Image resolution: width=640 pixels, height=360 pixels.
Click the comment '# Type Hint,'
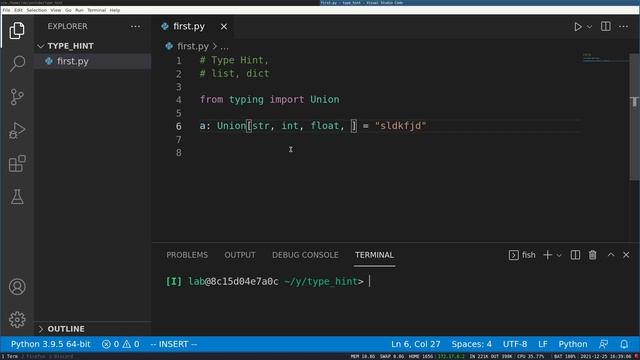pyautogui.click(x=234, y=60)
